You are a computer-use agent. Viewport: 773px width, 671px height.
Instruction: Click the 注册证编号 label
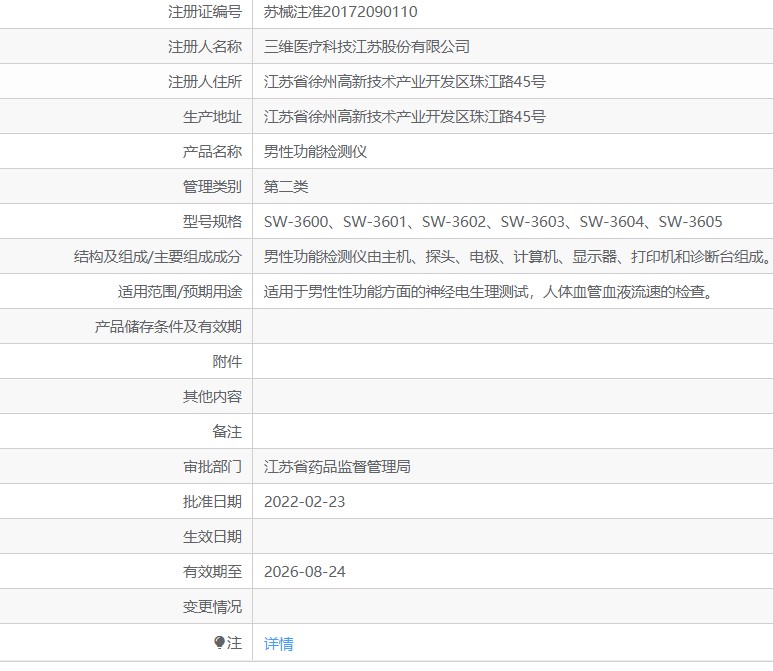(x=205, y=12)
